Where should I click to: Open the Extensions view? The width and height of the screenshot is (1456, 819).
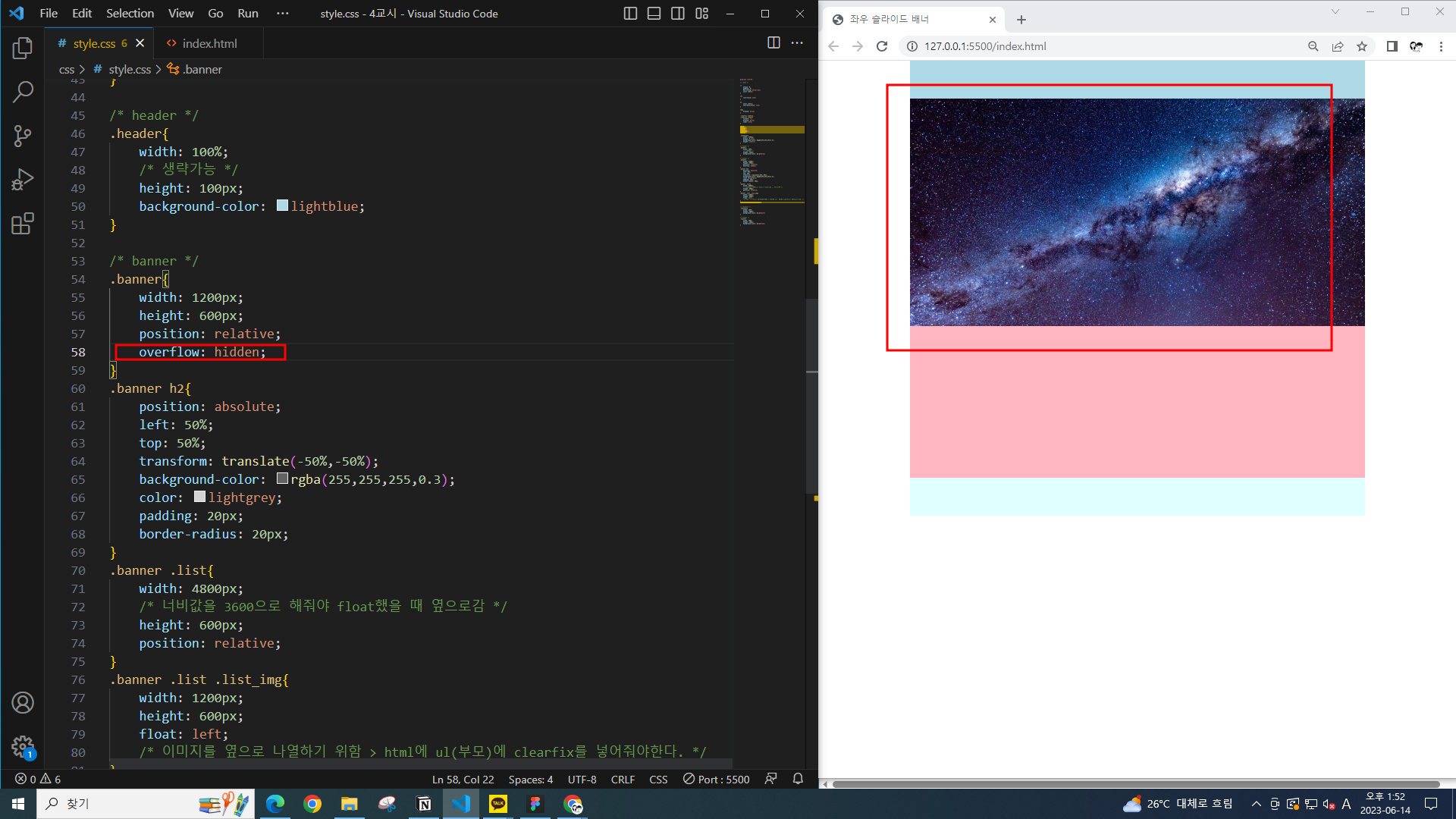pyautogui.click(x=23, y=224)
